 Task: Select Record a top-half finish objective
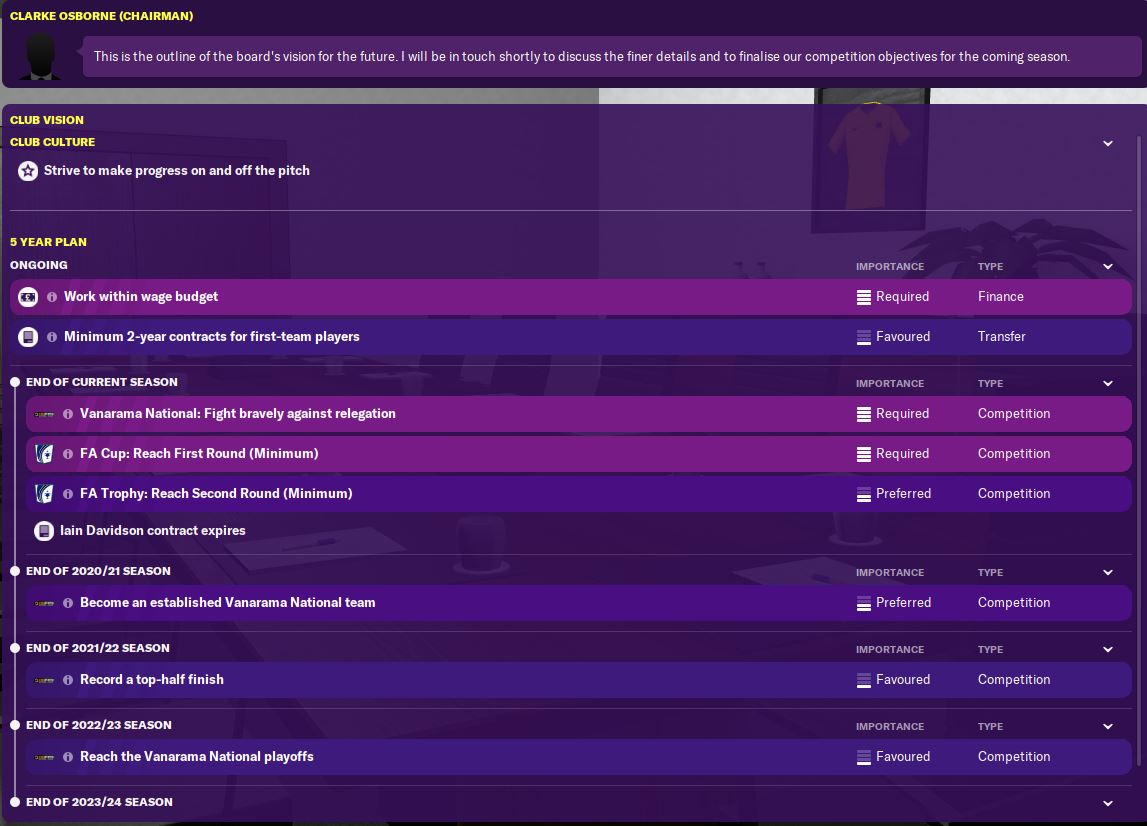579,680
